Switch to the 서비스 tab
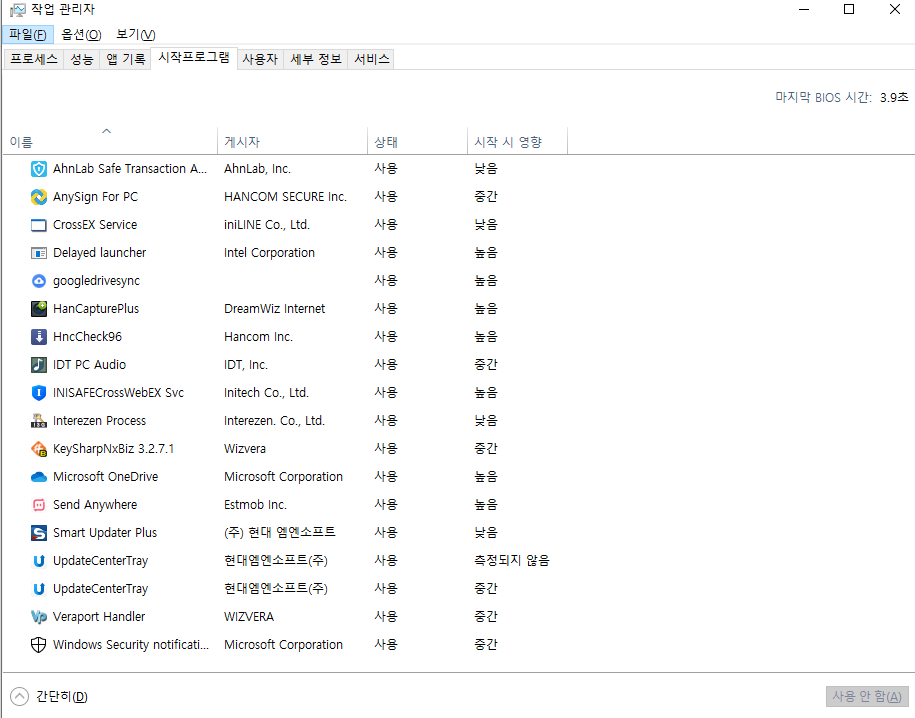The height and width of the screenshot is (718, 915). coord(371,59)
